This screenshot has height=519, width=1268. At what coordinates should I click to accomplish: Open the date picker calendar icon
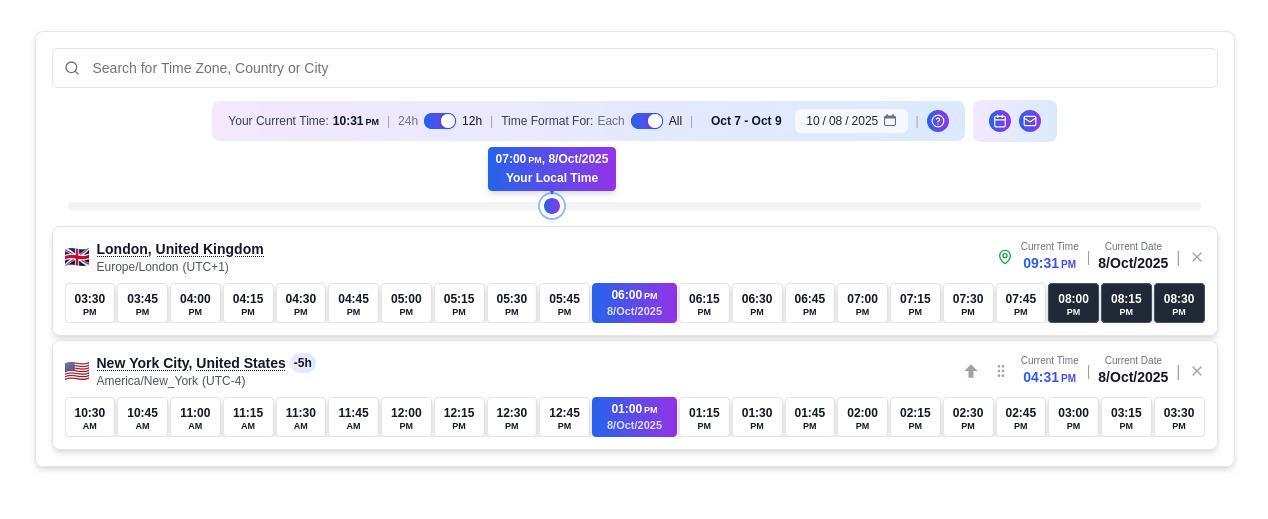(890, 121)
